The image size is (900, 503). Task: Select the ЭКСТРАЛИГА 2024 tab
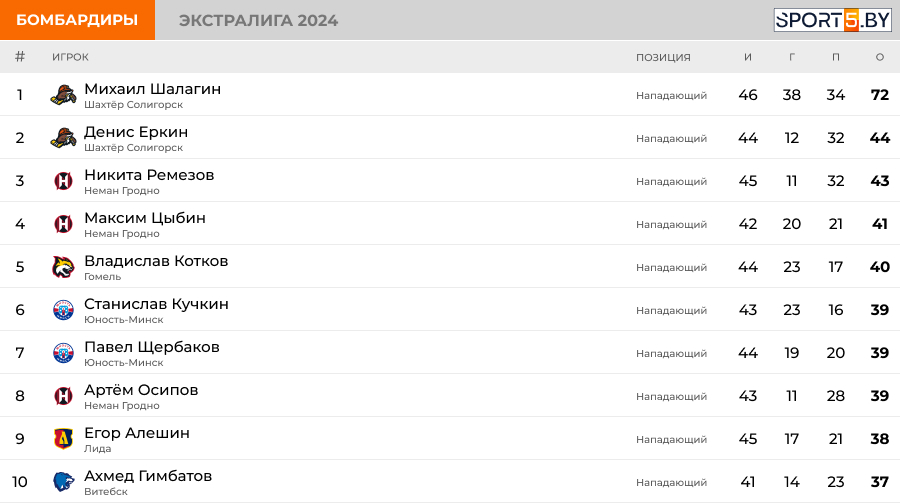point(258,21)
